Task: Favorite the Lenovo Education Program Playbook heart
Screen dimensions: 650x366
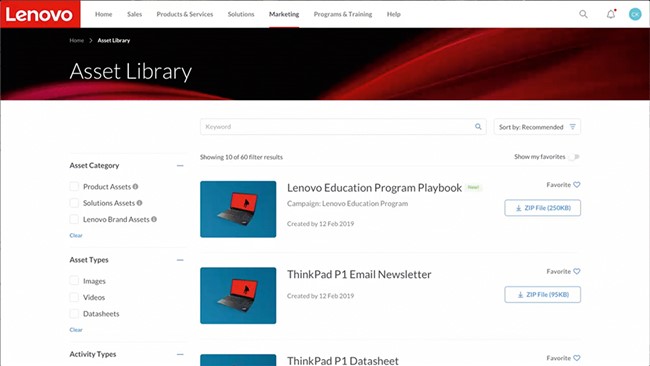Action: pos(577,184)
